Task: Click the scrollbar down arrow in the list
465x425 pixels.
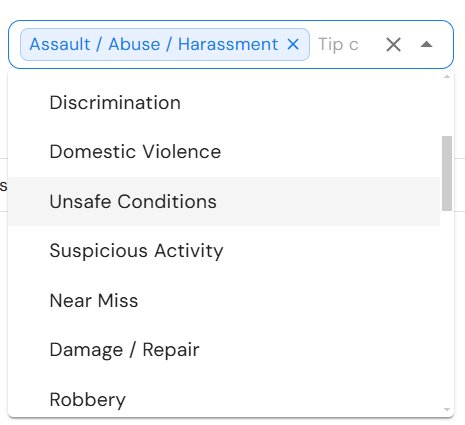Action: point(447,409)
